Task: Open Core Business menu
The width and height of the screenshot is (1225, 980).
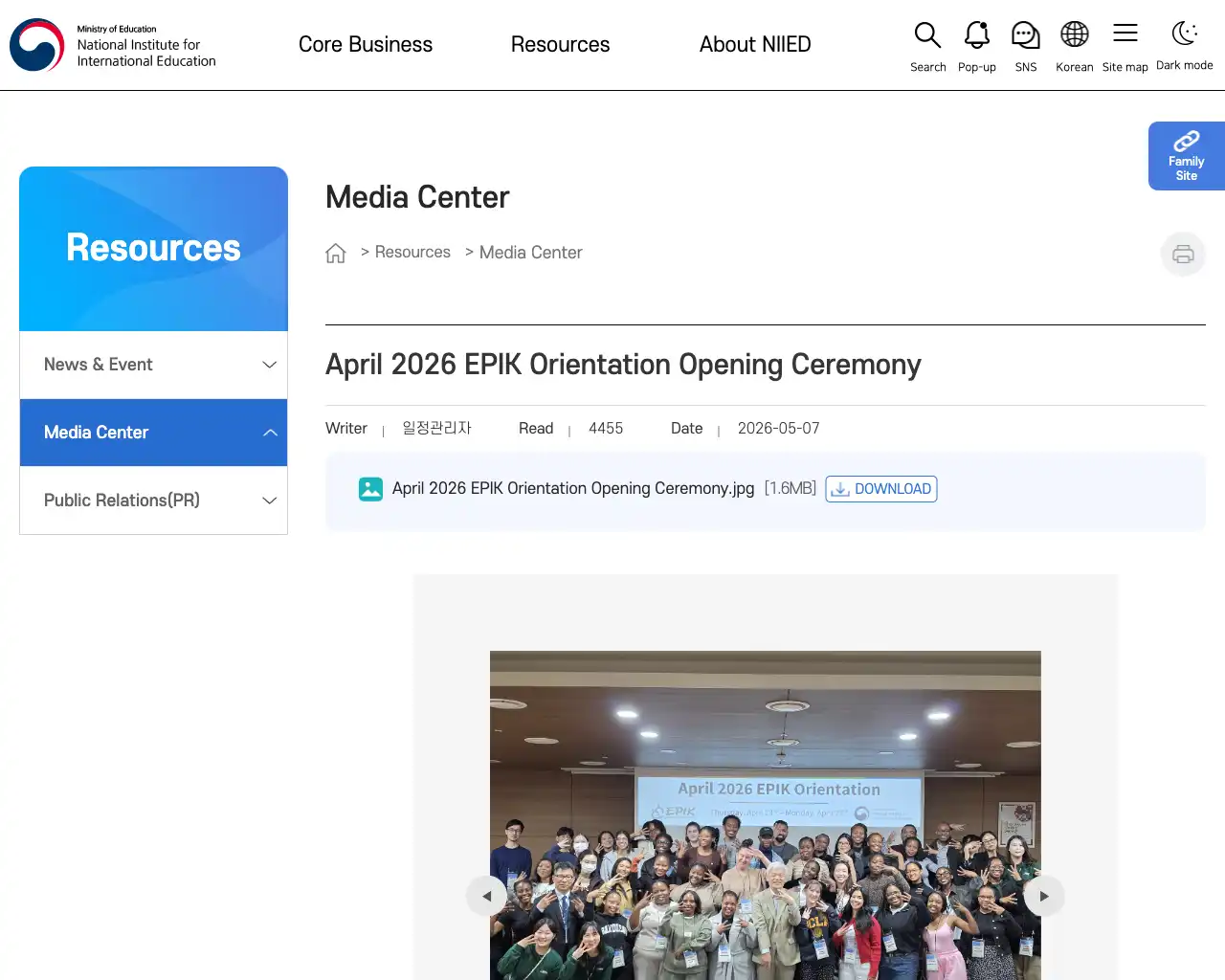Action: pos(366,44)
